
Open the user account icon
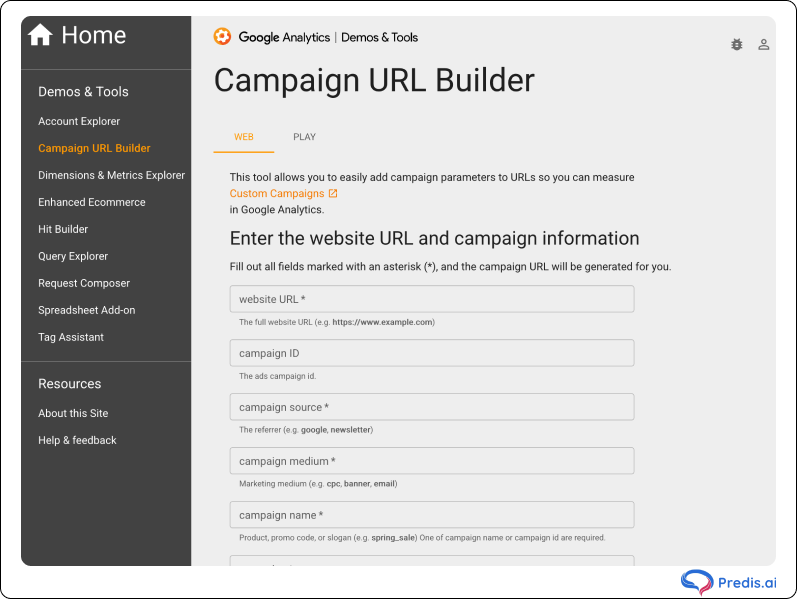tap(763, 45)
